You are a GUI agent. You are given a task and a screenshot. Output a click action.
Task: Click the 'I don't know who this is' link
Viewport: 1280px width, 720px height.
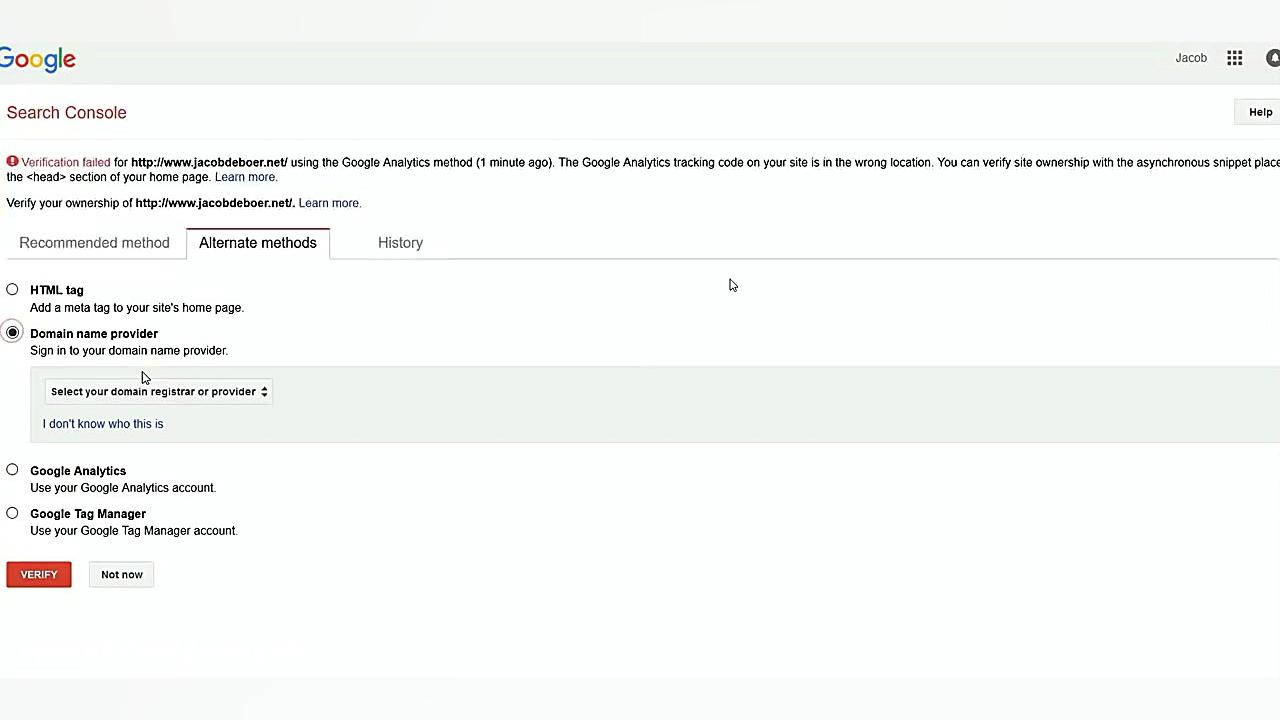pos(103,424)
